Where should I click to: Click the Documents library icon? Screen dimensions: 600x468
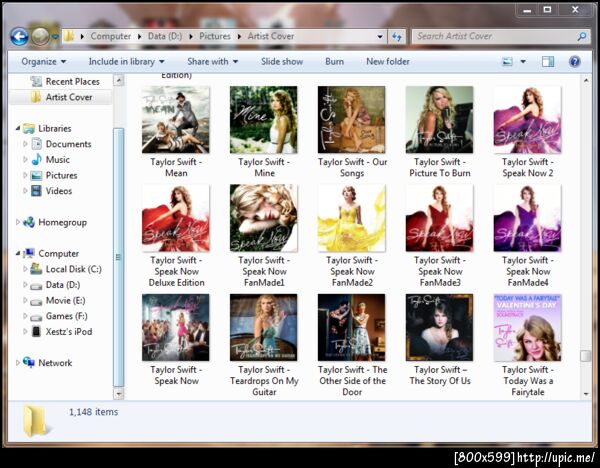click(x=37, y=144)
